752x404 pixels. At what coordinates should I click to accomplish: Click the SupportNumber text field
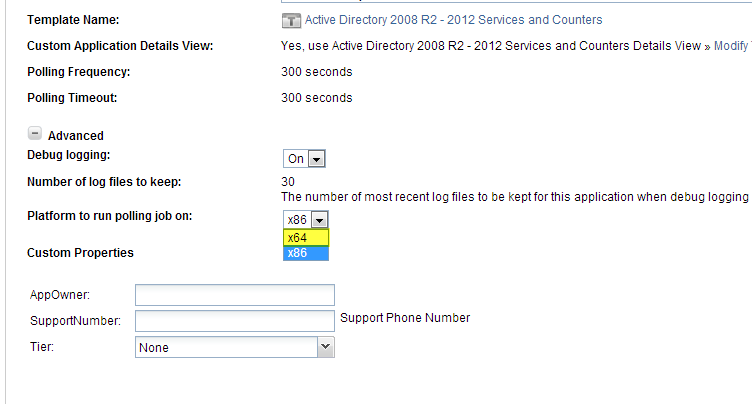pyautogui.click(x=235, y=321)
